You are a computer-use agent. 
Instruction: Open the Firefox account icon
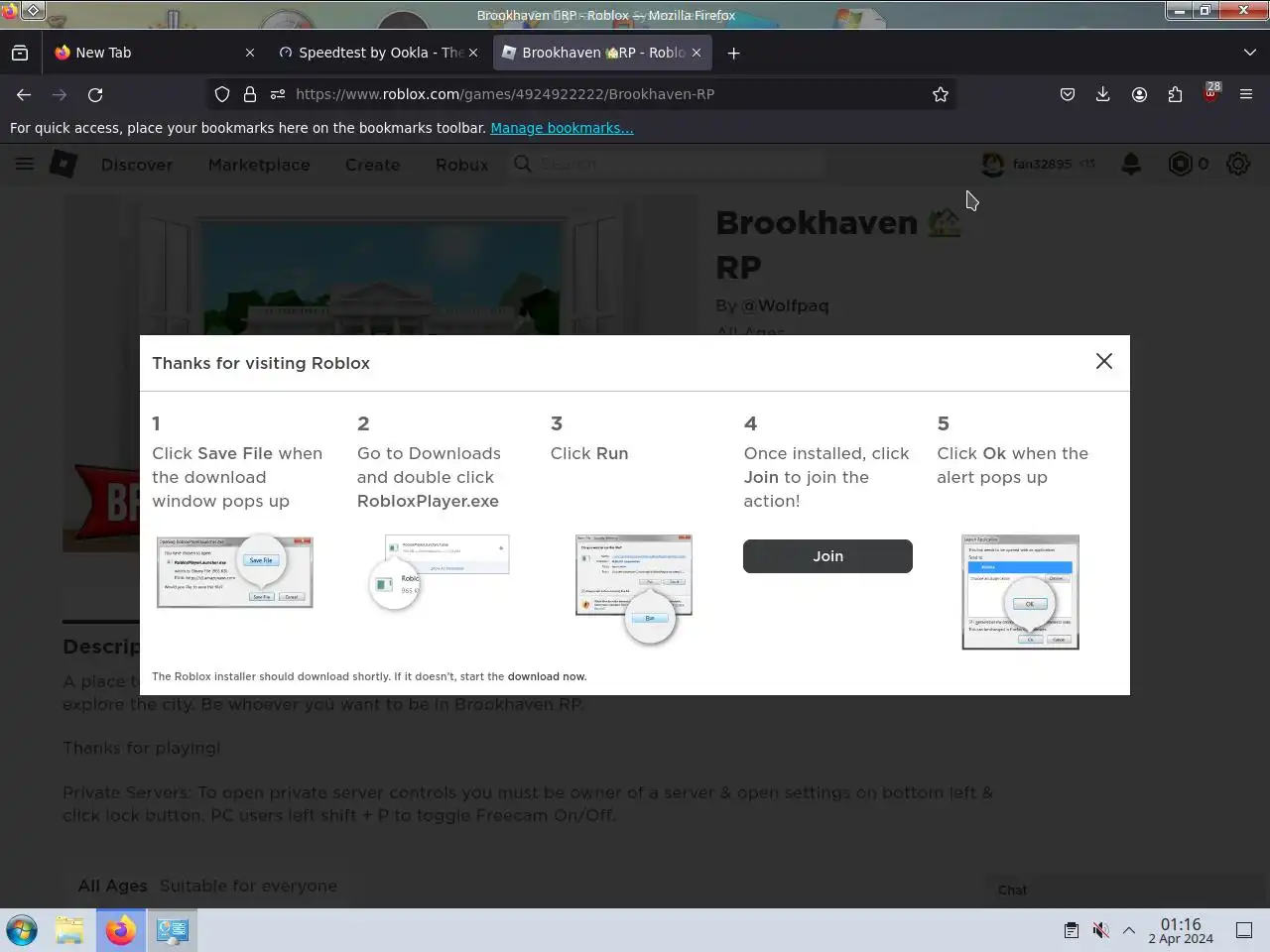pos(1139,94)
